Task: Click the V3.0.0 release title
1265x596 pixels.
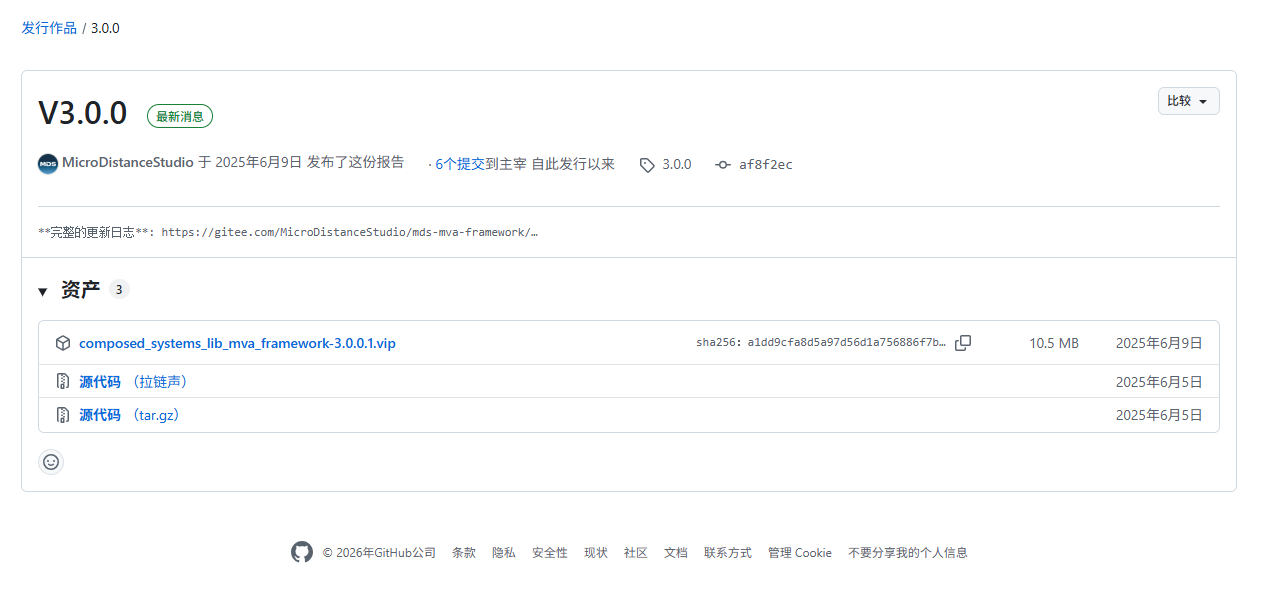Action: 83,114
